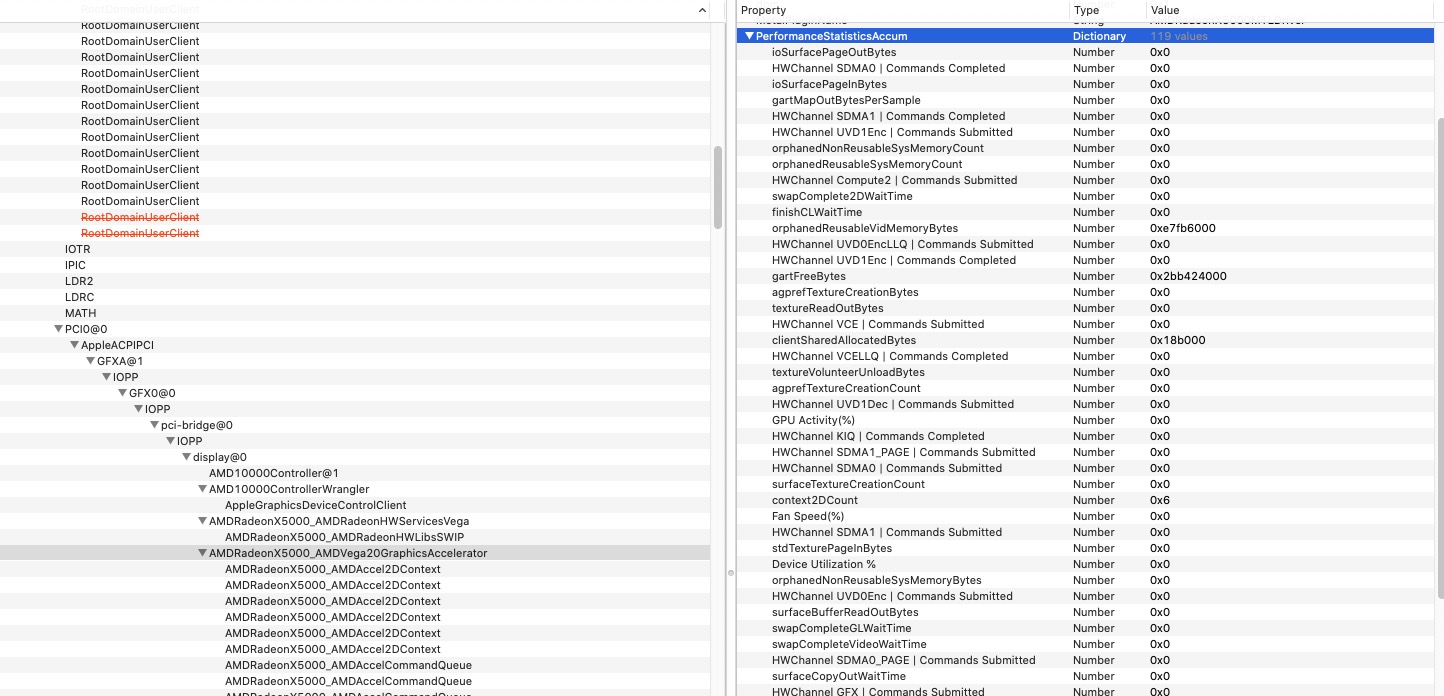Select the first AMDRadeonX5000_AMDAccel2DContext row
Screen dimensions: 1444x696
(x=332, y=569)
